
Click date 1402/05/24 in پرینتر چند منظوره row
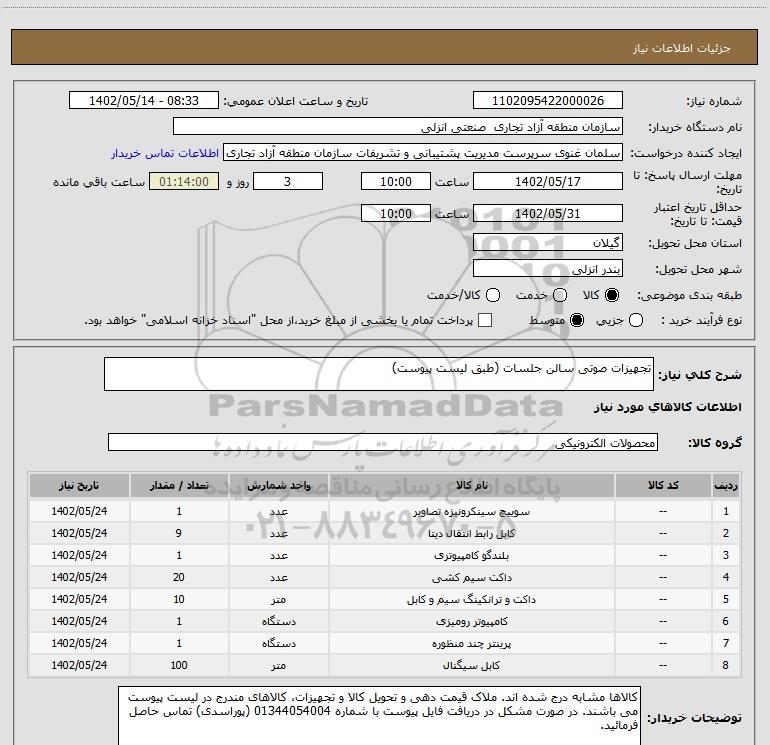tap(79, 643)
